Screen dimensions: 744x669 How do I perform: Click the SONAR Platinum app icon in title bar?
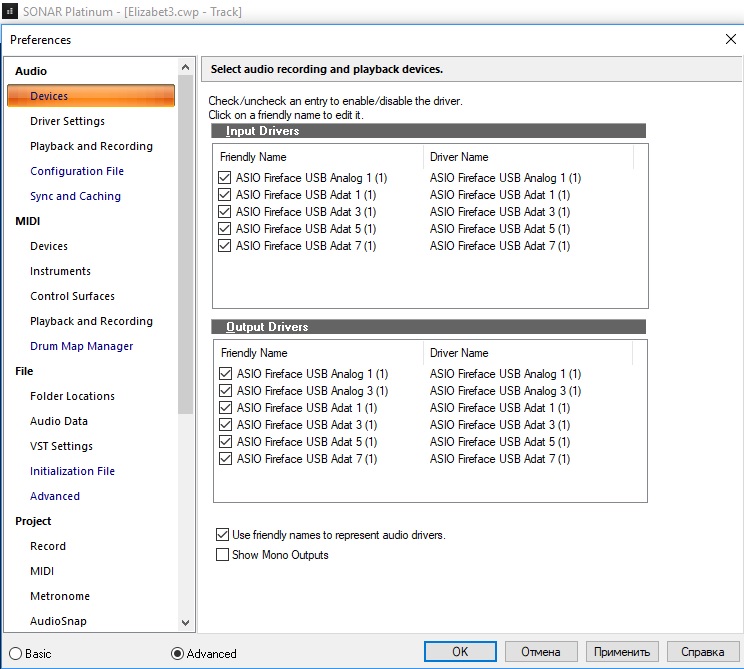(x=10, y=11)
